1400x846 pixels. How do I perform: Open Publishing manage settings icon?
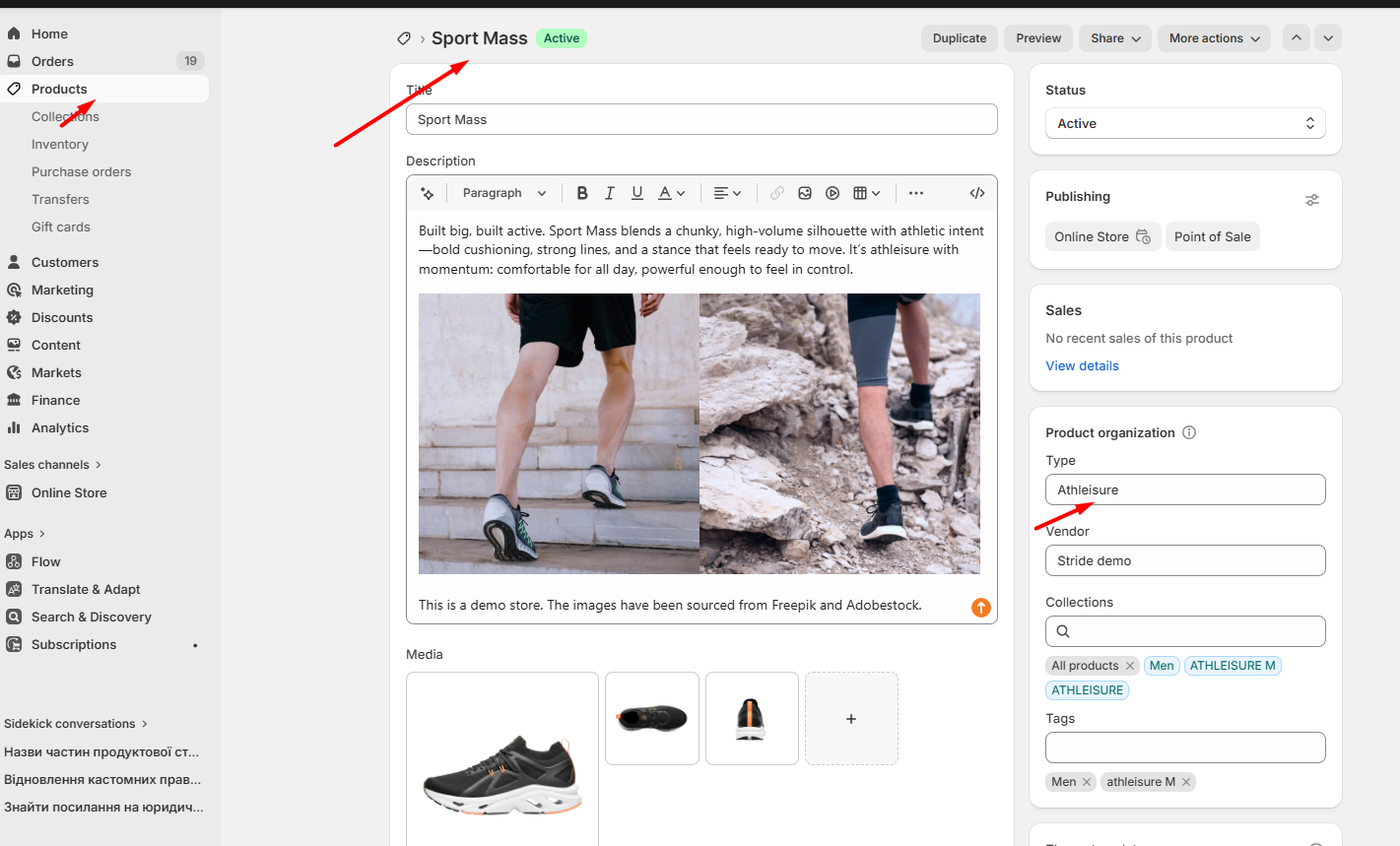click(1312, 200)
